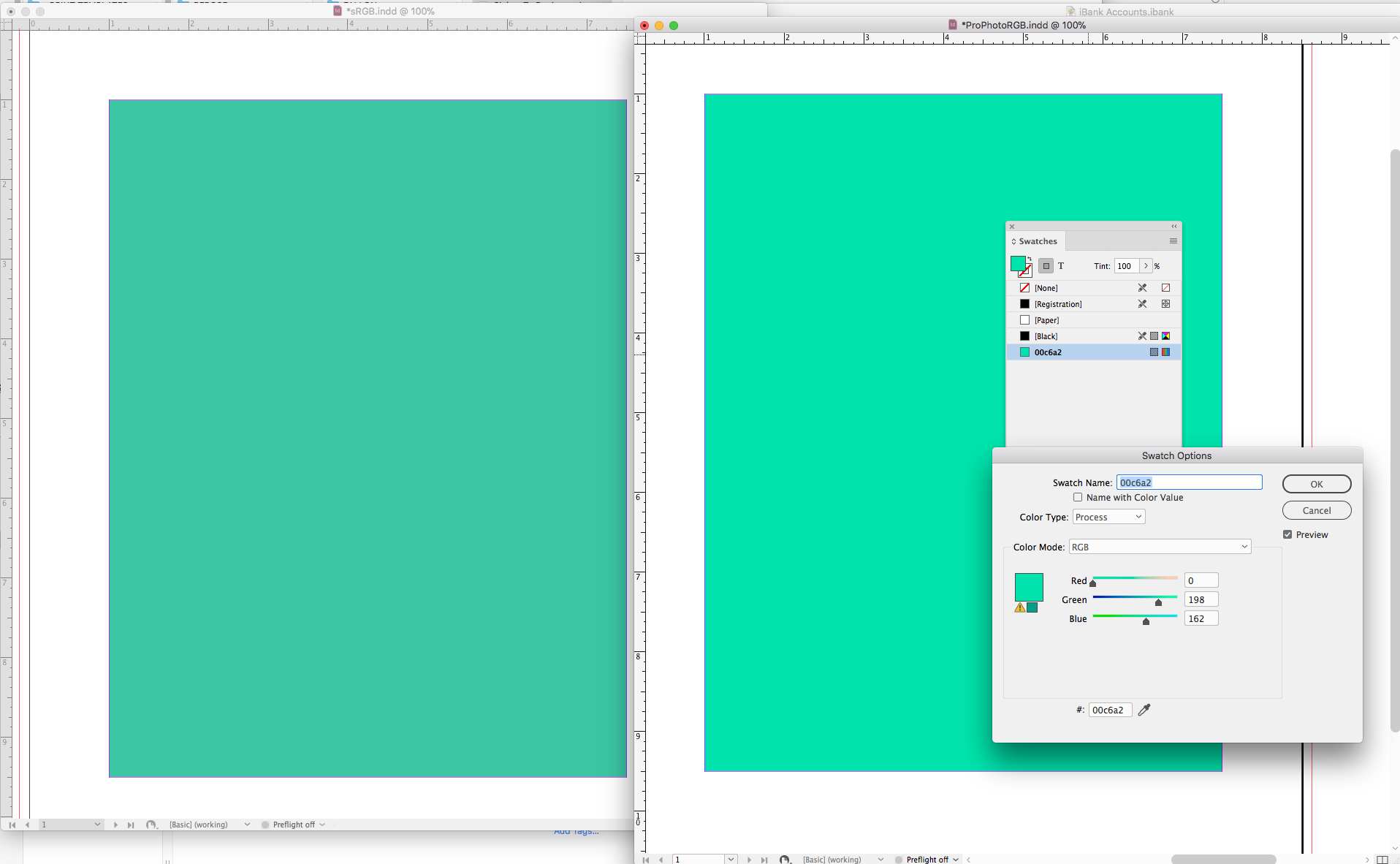Select the formatting affects container icon
1400x864 pixels.
point(1046,266)
